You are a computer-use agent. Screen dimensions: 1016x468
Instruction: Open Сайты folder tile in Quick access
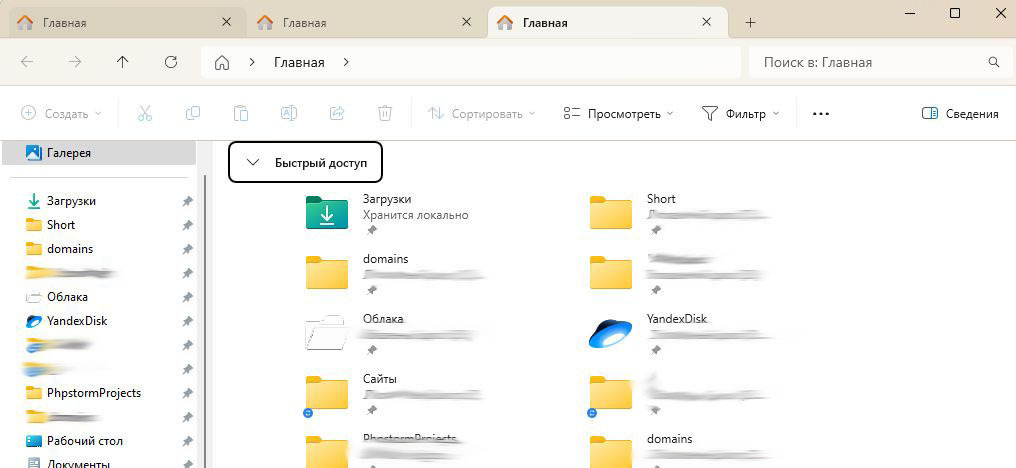(395, 393)
